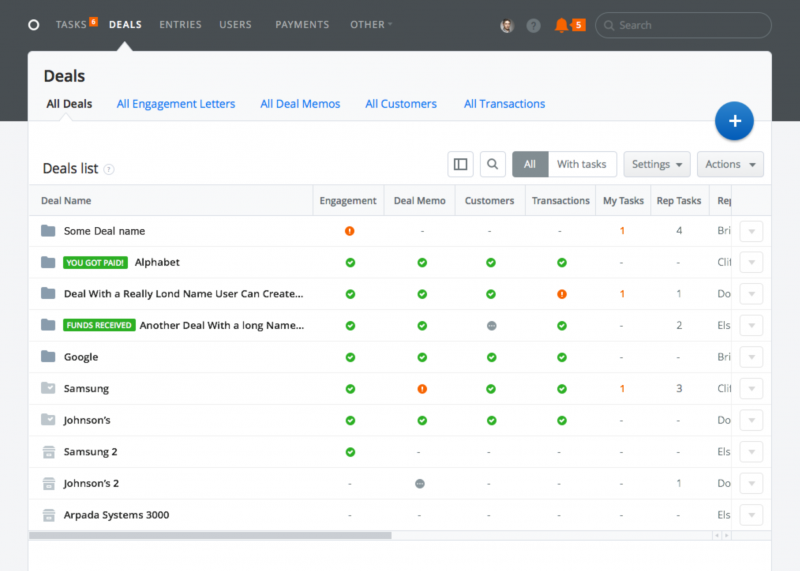Open row dropdown for Some Deal name
The height and width of the screenshot is (571, 800).
point(751,231)
